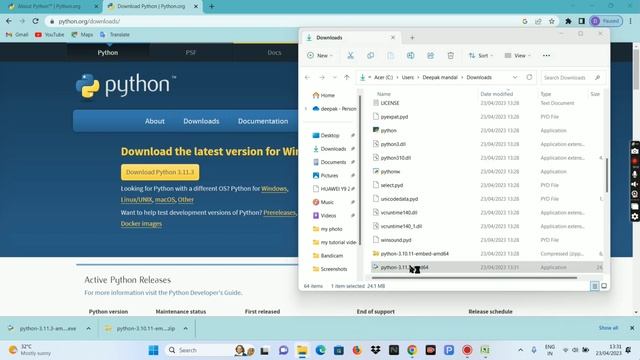Open the Gmail bookmark

[x=17, y=35]
